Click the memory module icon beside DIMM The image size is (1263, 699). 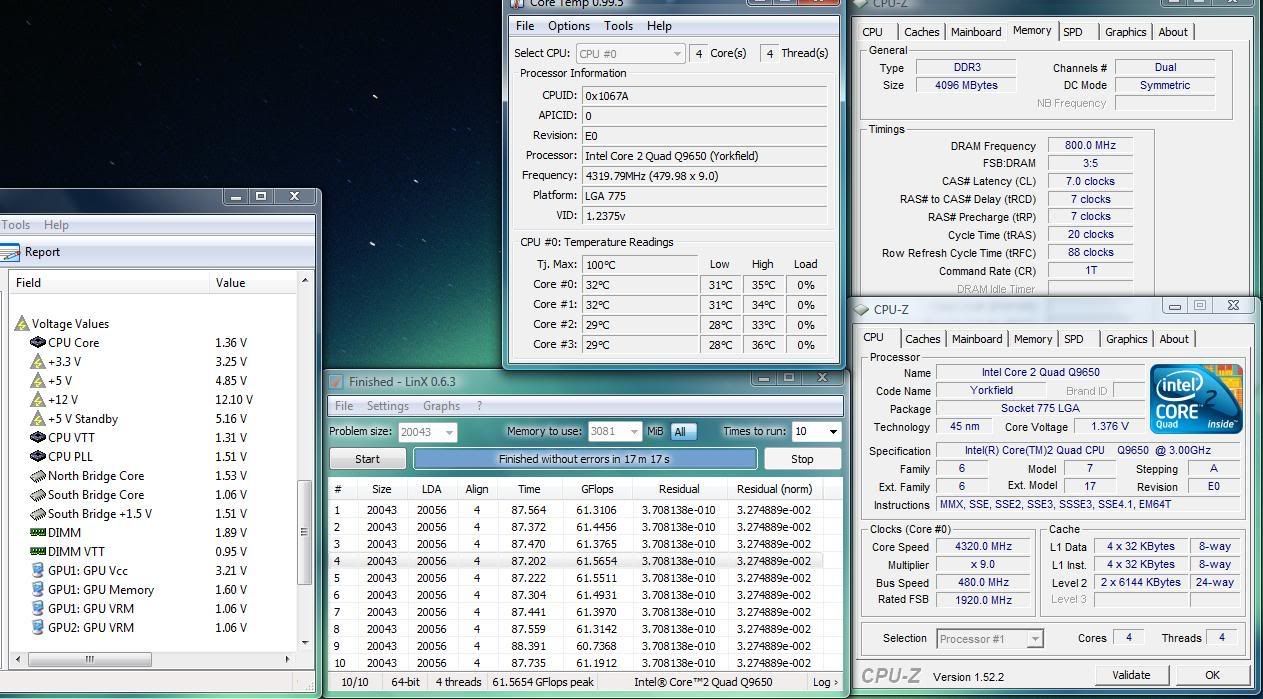tap(38, 533)
